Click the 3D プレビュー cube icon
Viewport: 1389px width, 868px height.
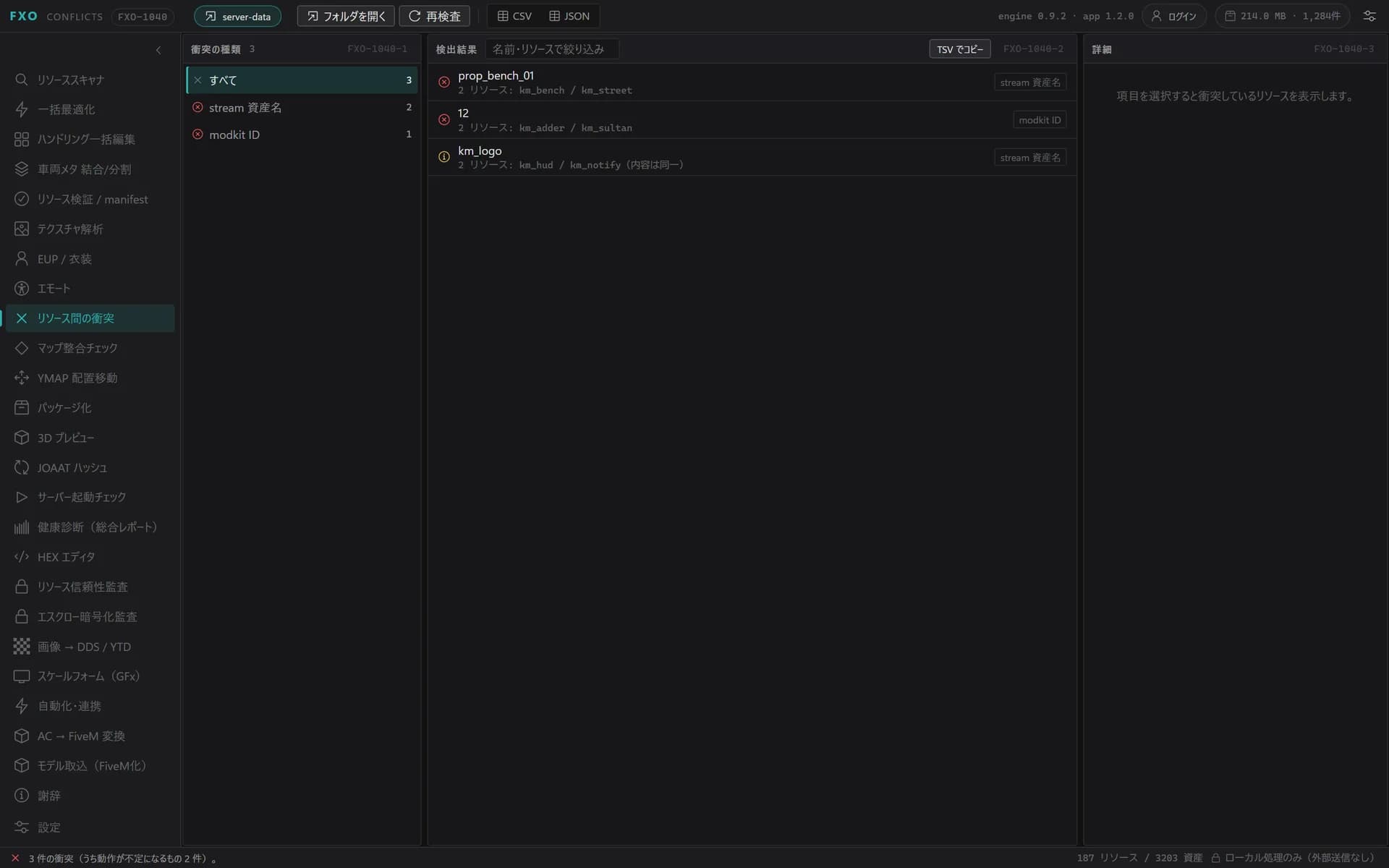click(x=22, y=438)
